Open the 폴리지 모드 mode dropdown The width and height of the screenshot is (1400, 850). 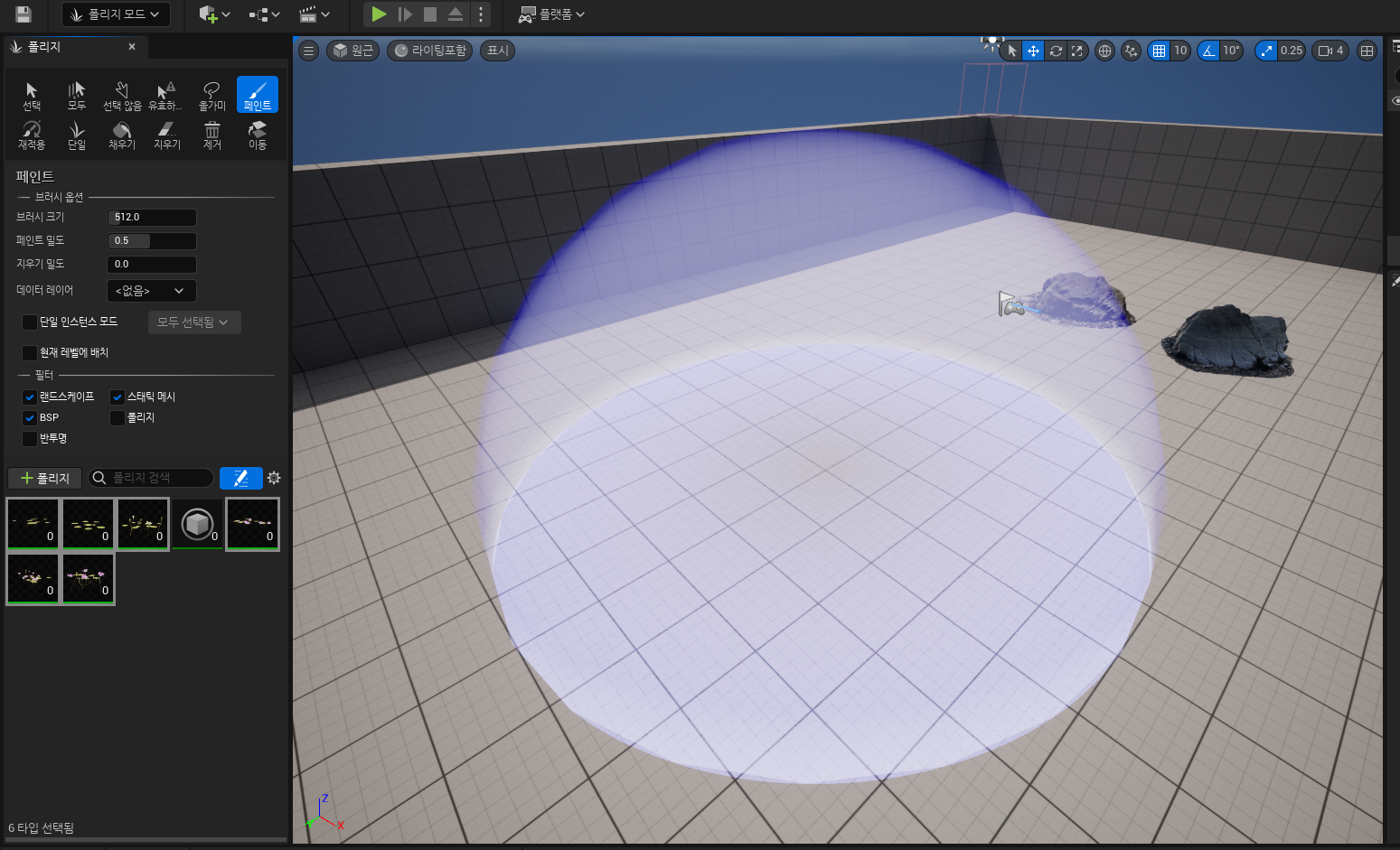[x=116, y=14]
